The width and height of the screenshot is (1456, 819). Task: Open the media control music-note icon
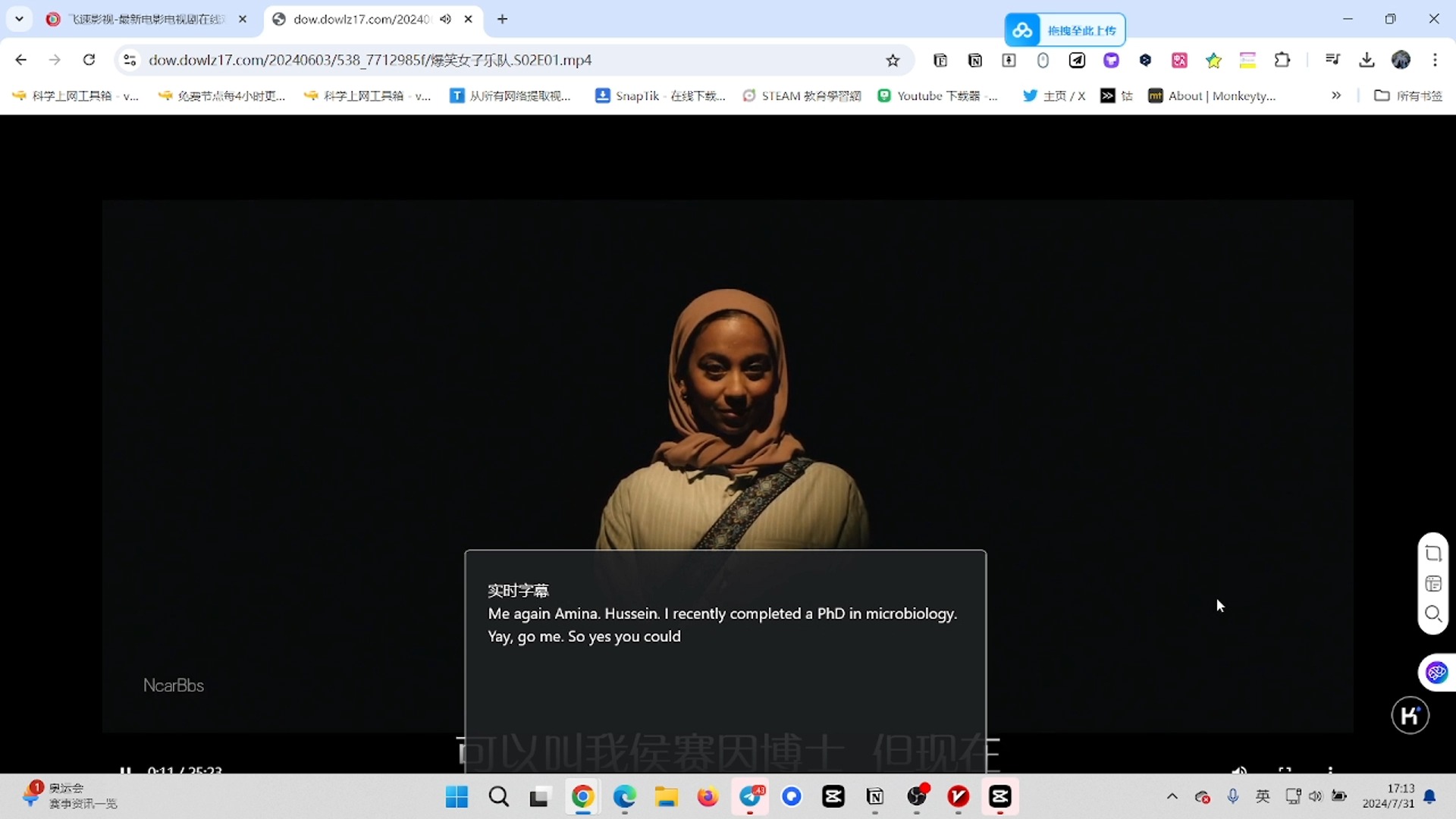[x=1332, y=60]
